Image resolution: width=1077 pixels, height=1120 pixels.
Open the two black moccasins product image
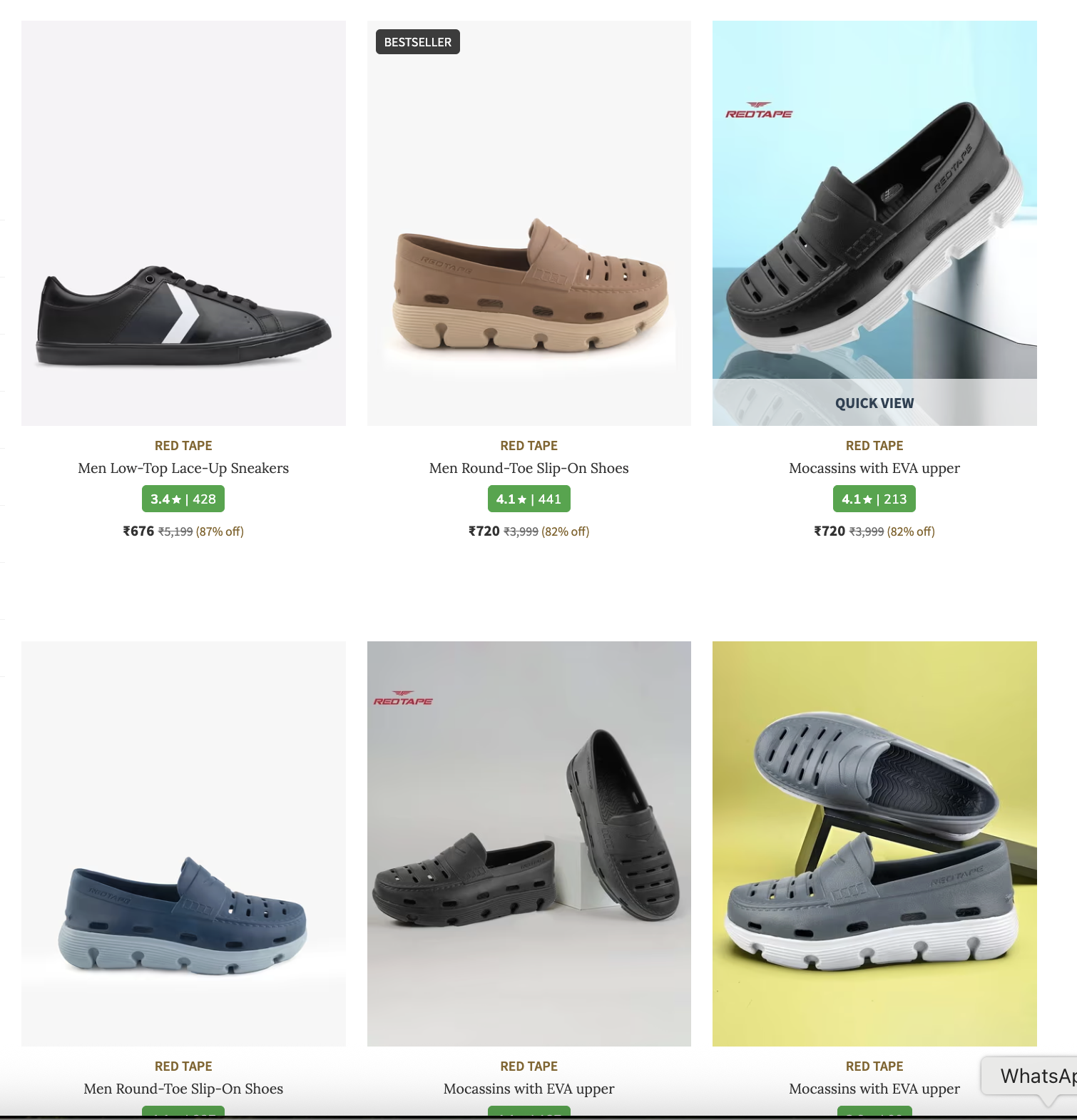(x=529, y=843)
